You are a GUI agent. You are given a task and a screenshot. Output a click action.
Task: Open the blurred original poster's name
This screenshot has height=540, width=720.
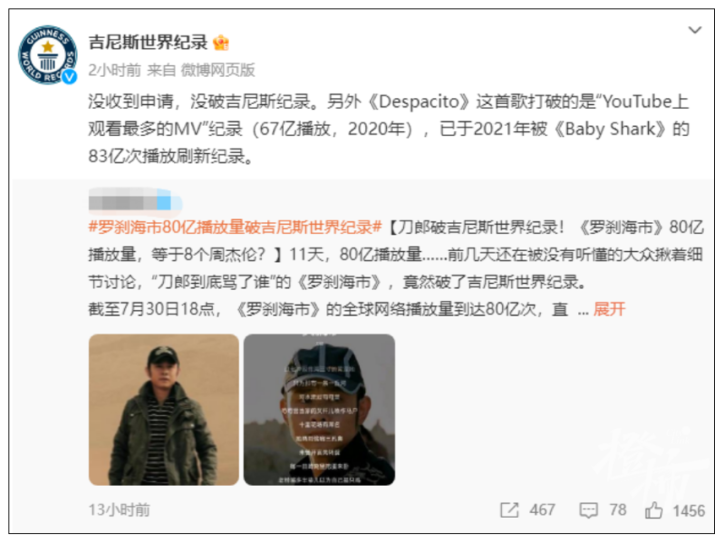click(x=135, y=202)
